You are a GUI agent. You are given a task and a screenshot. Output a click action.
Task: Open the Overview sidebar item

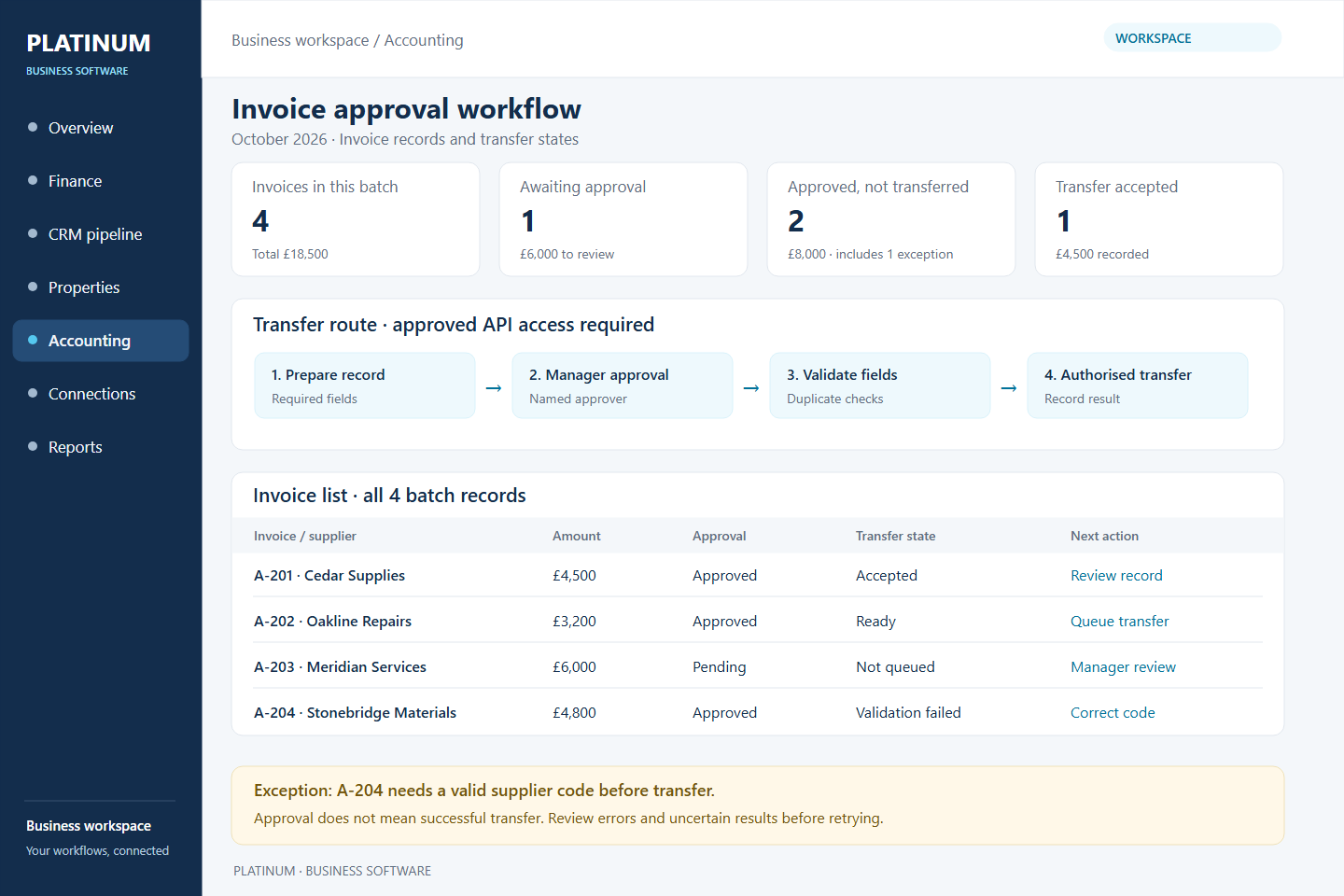pos(101,128)
